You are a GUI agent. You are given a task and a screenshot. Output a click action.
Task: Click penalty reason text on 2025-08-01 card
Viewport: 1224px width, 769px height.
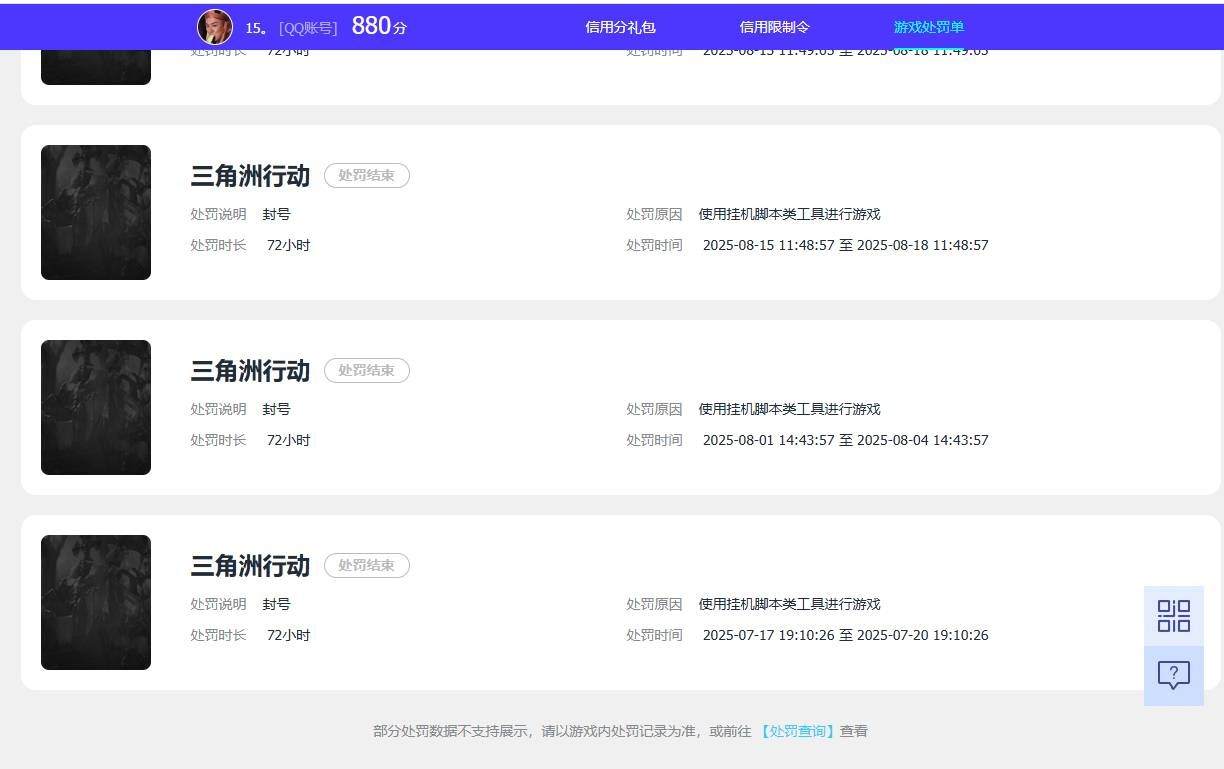click(789, 409)
